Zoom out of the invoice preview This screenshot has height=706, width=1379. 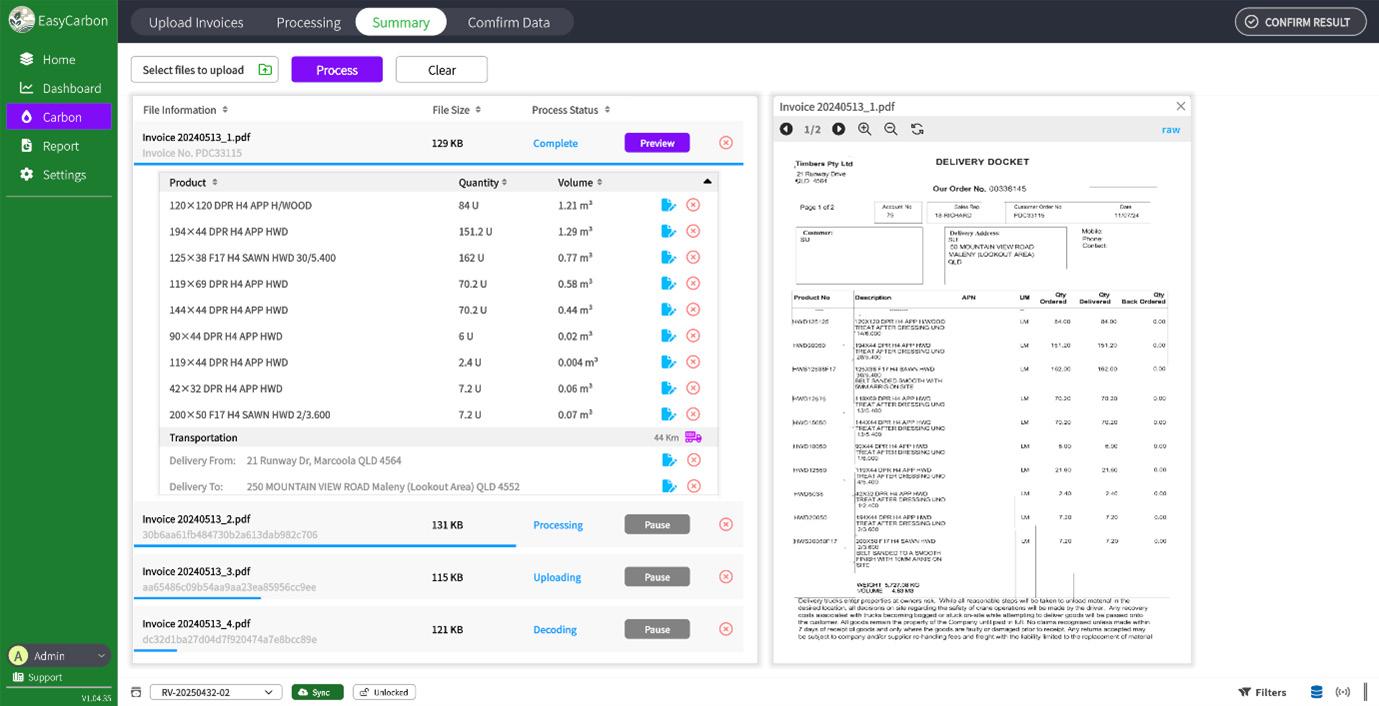(x=891, y=129)
